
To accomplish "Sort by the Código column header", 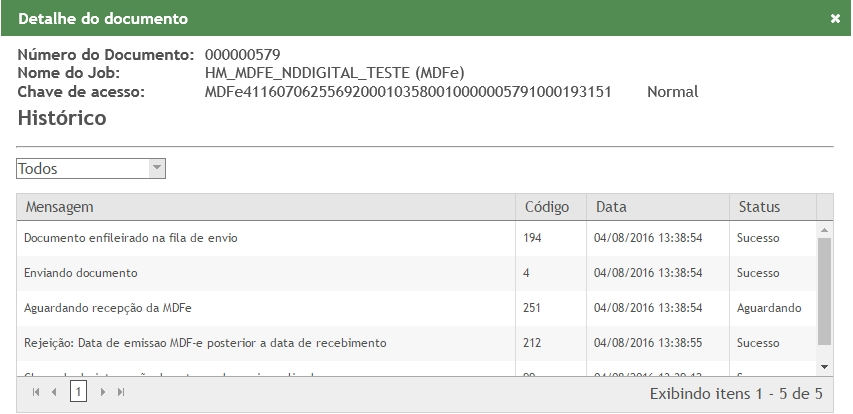I will point(547,207).
